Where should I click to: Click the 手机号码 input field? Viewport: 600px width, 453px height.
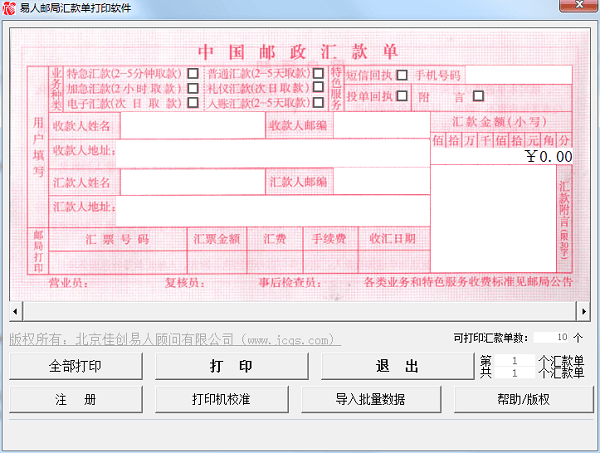518,75
